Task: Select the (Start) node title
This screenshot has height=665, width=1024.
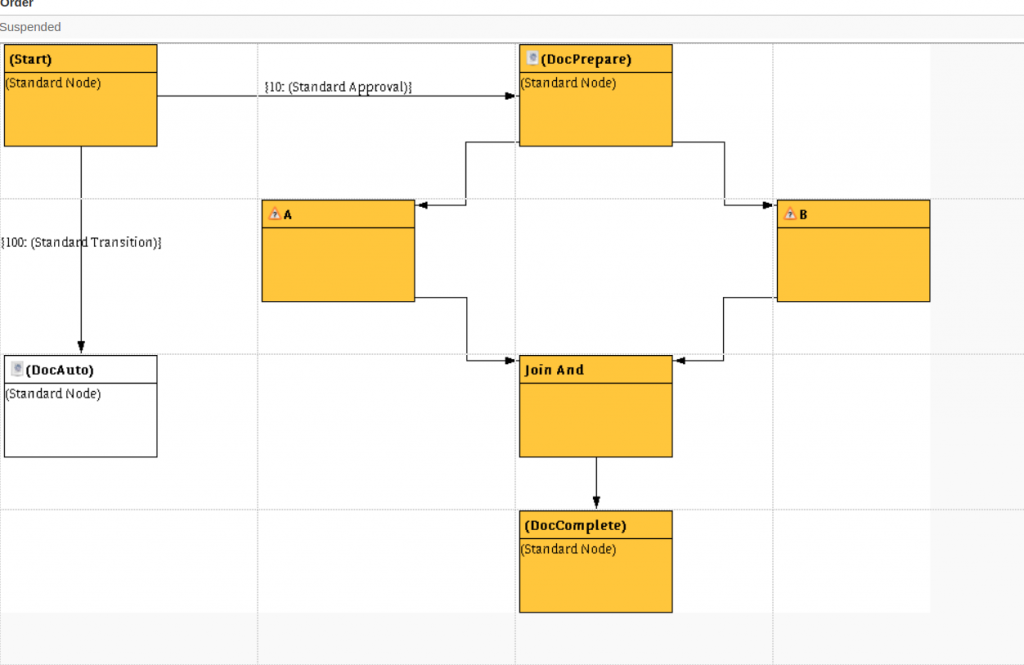Action: pos(30,59)
